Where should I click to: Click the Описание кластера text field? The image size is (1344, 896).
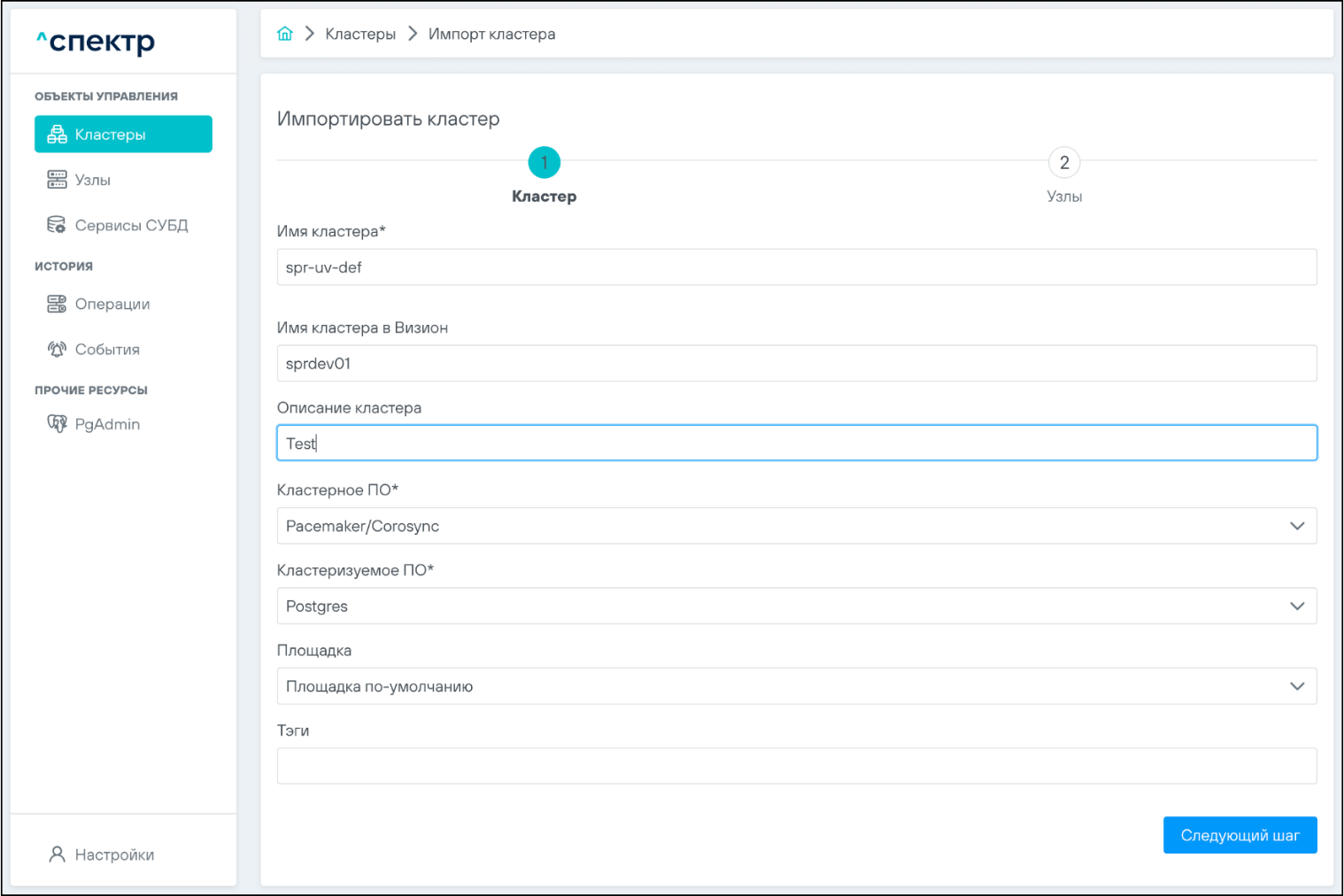point(796,444)
